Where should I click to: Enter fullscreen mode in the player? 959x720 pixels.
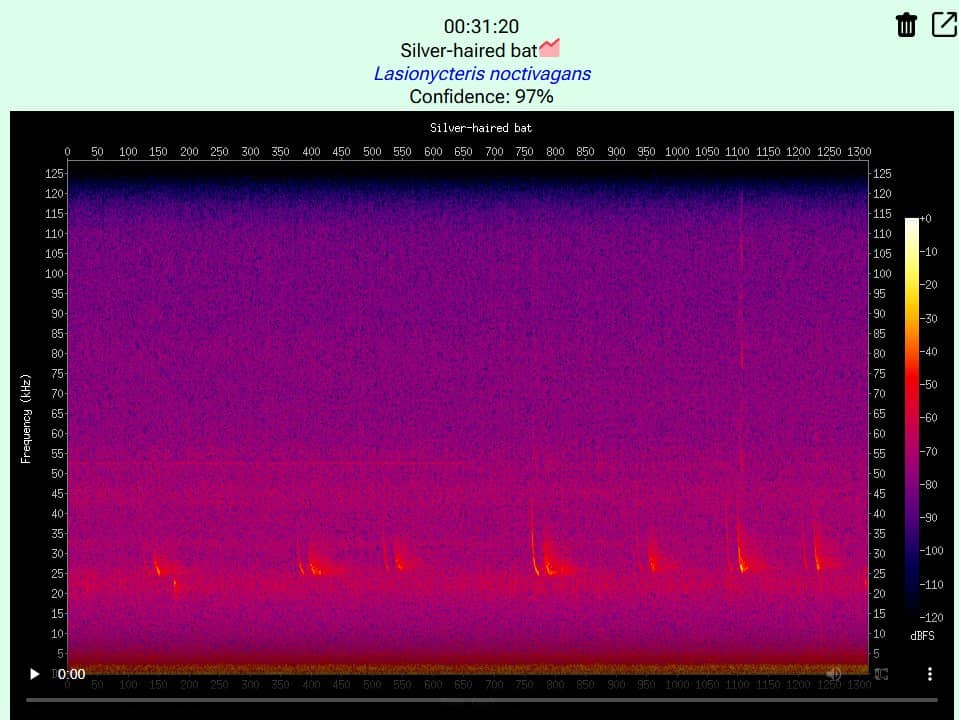click(x=881, y=674)
